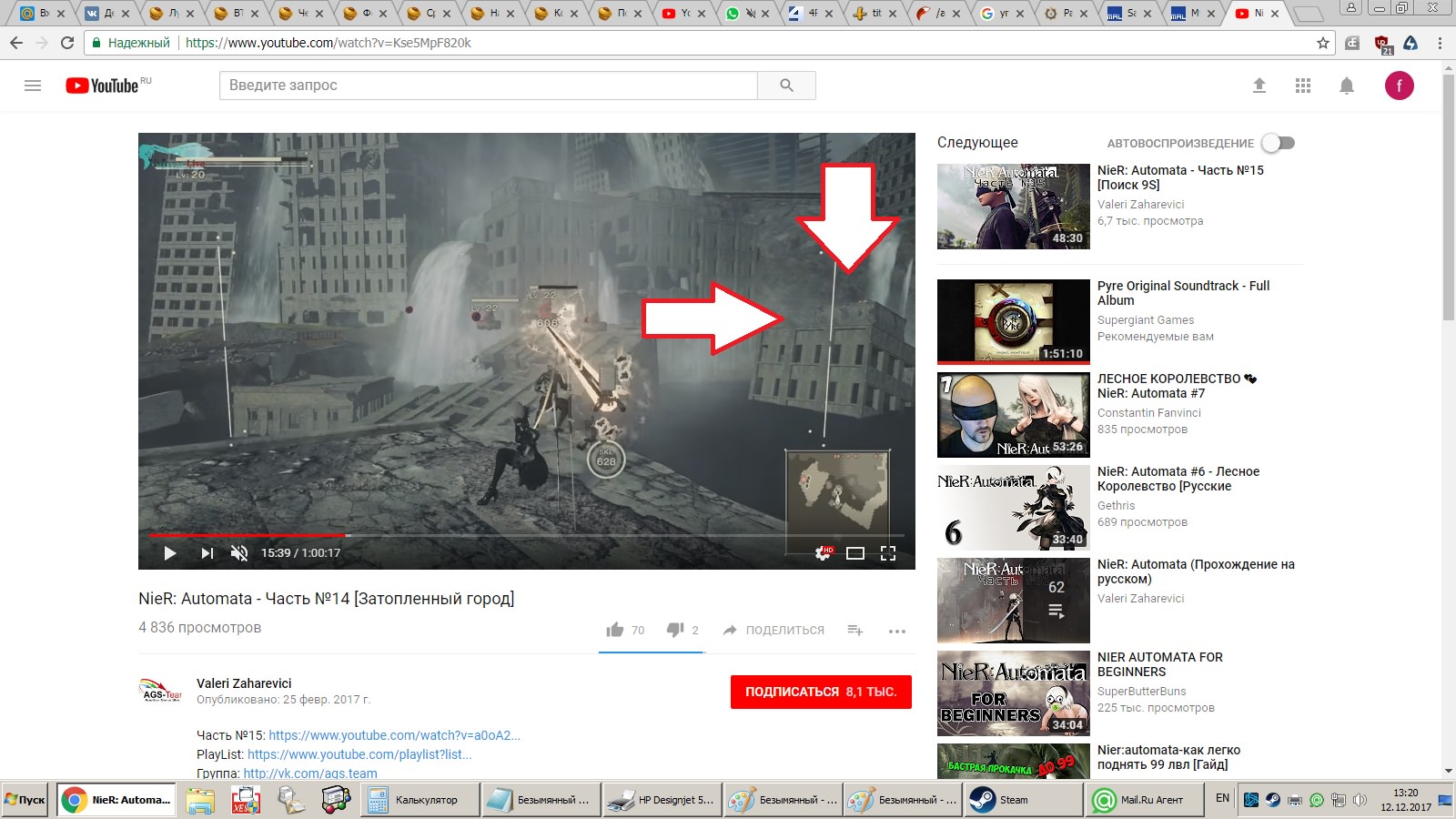This screenshot has width=1456, height=819.
Task: Open NIER AUTOMATA FOR BEGINNERS video title
Action: (x=1160, y=664)
